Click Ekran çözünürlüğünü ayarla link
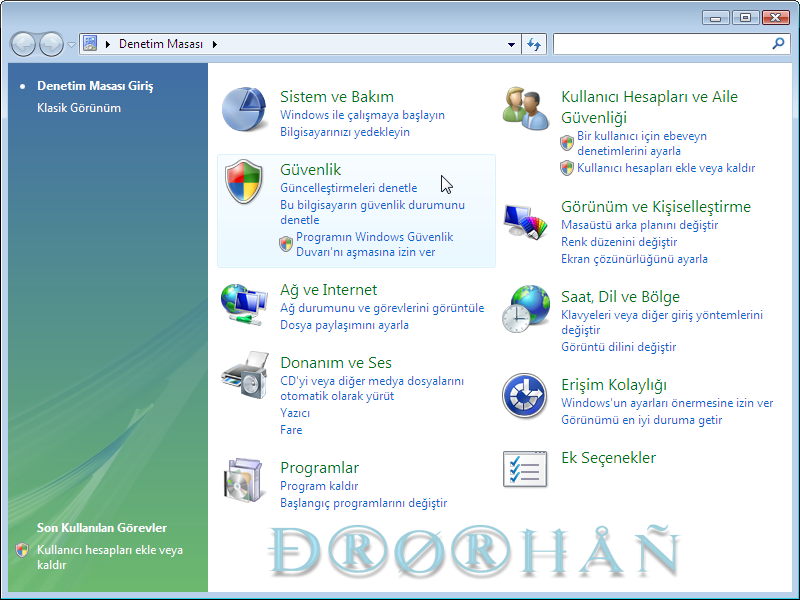The width and height of the screenshot is (800, 600). coord(634,259)
